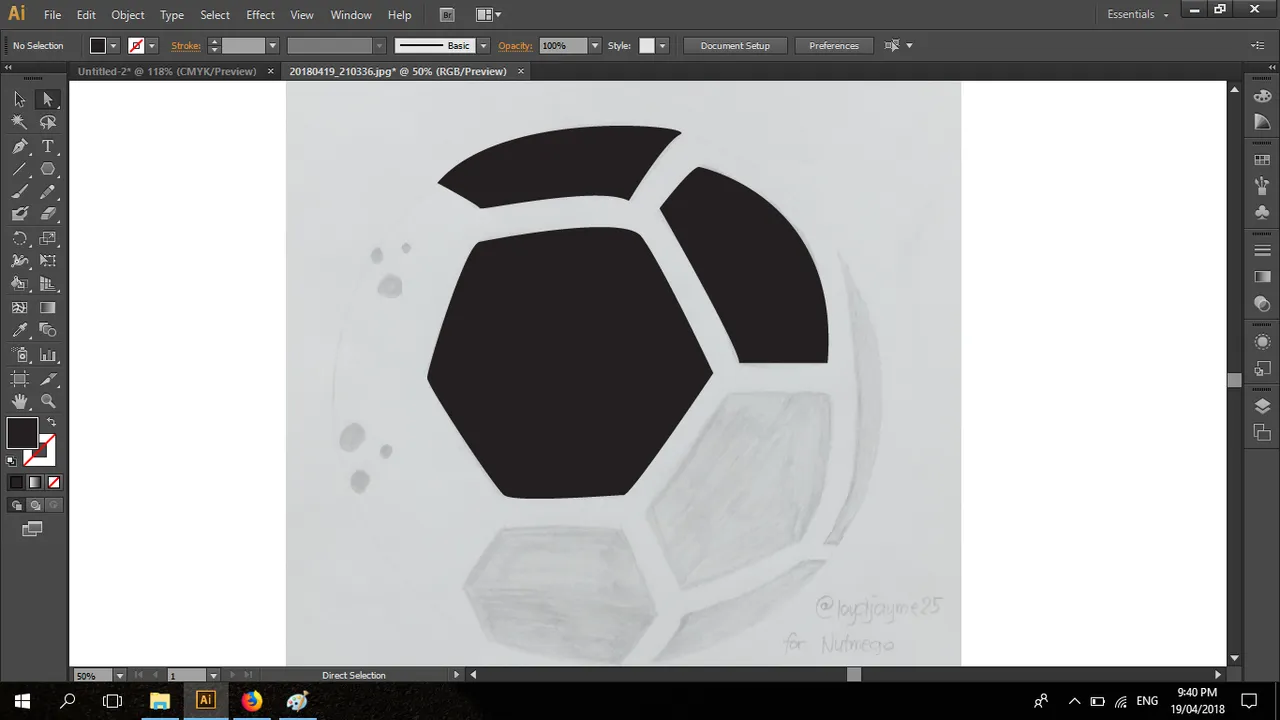Open the Appearance panel icon
Screen dimensions: 1280x720
[1262, 342]
